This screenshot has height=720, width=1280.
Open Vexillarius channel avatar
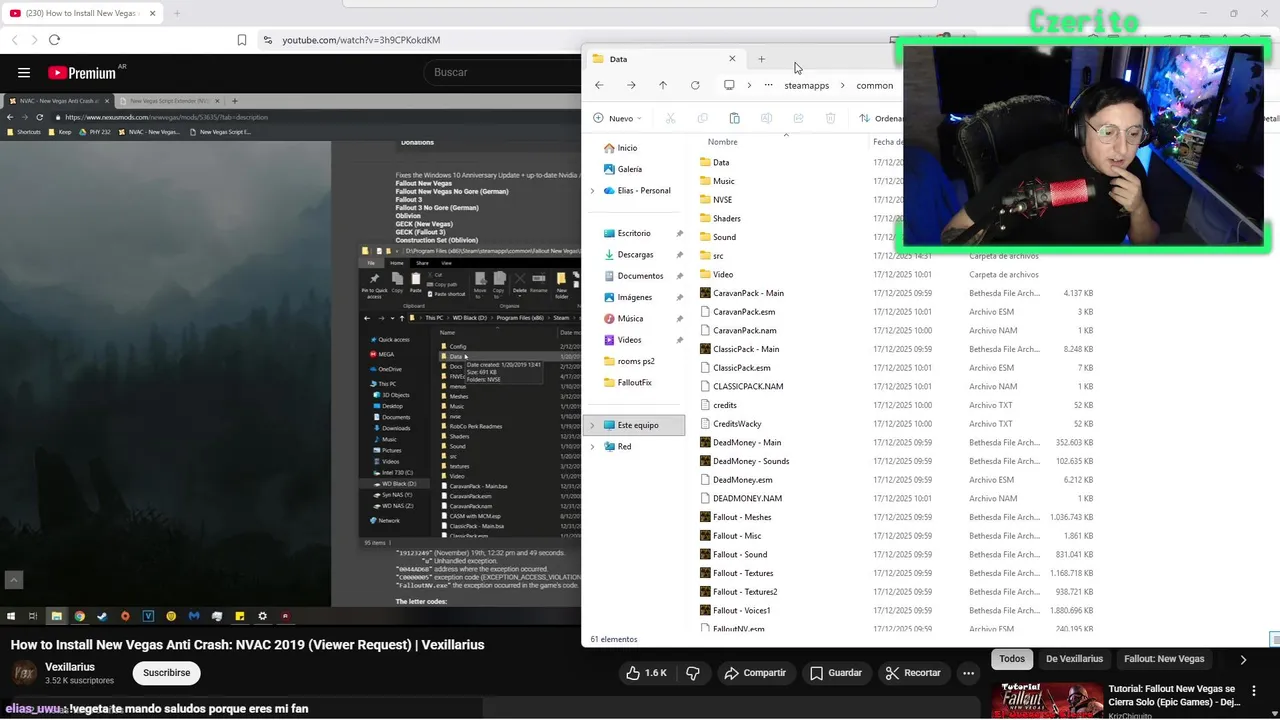25,673
